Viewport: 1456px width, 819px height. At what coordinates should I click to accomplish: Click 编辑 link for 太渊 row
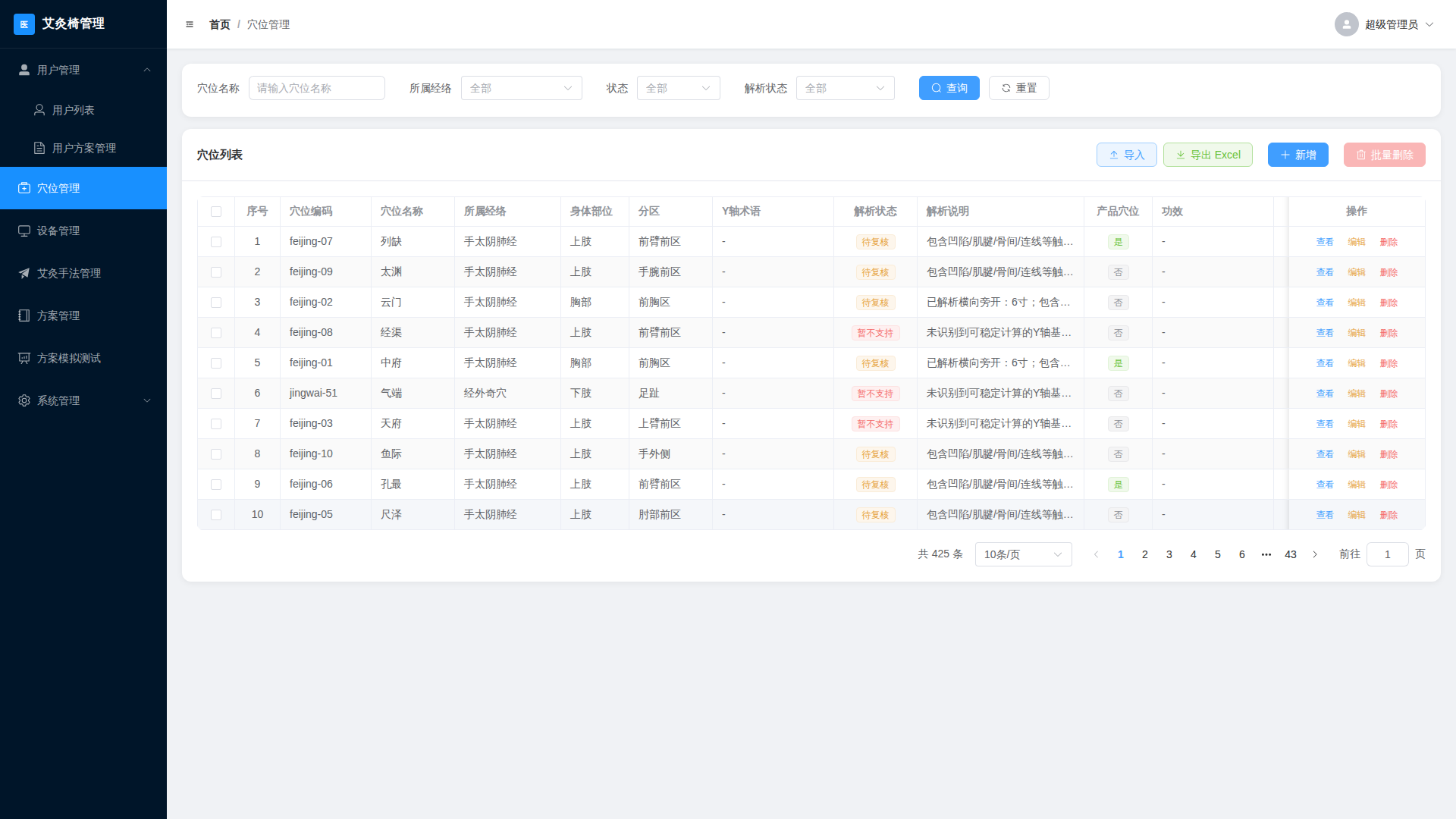click(x=1357, y=272)
